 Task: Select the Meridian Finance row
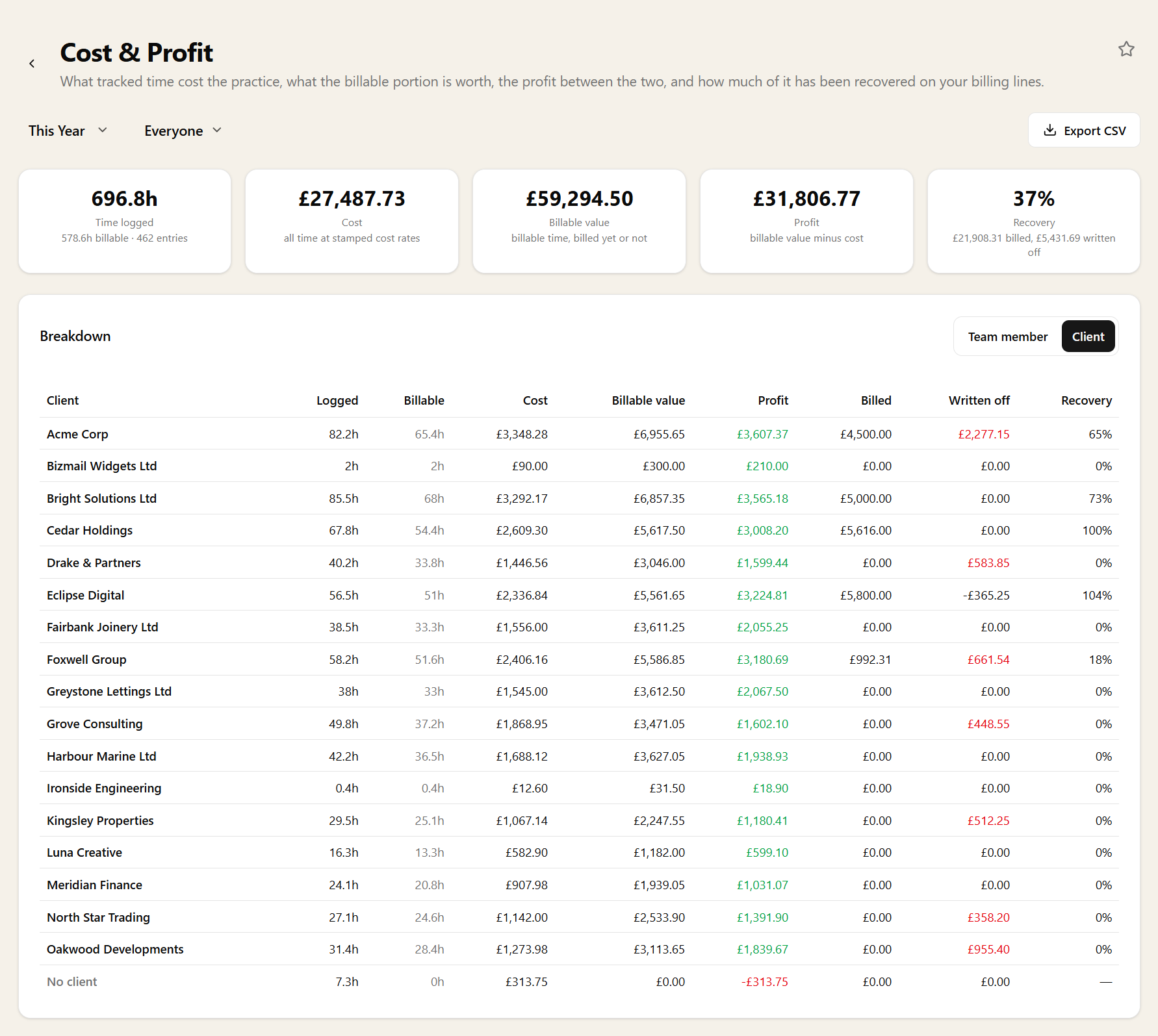point(579,885)
